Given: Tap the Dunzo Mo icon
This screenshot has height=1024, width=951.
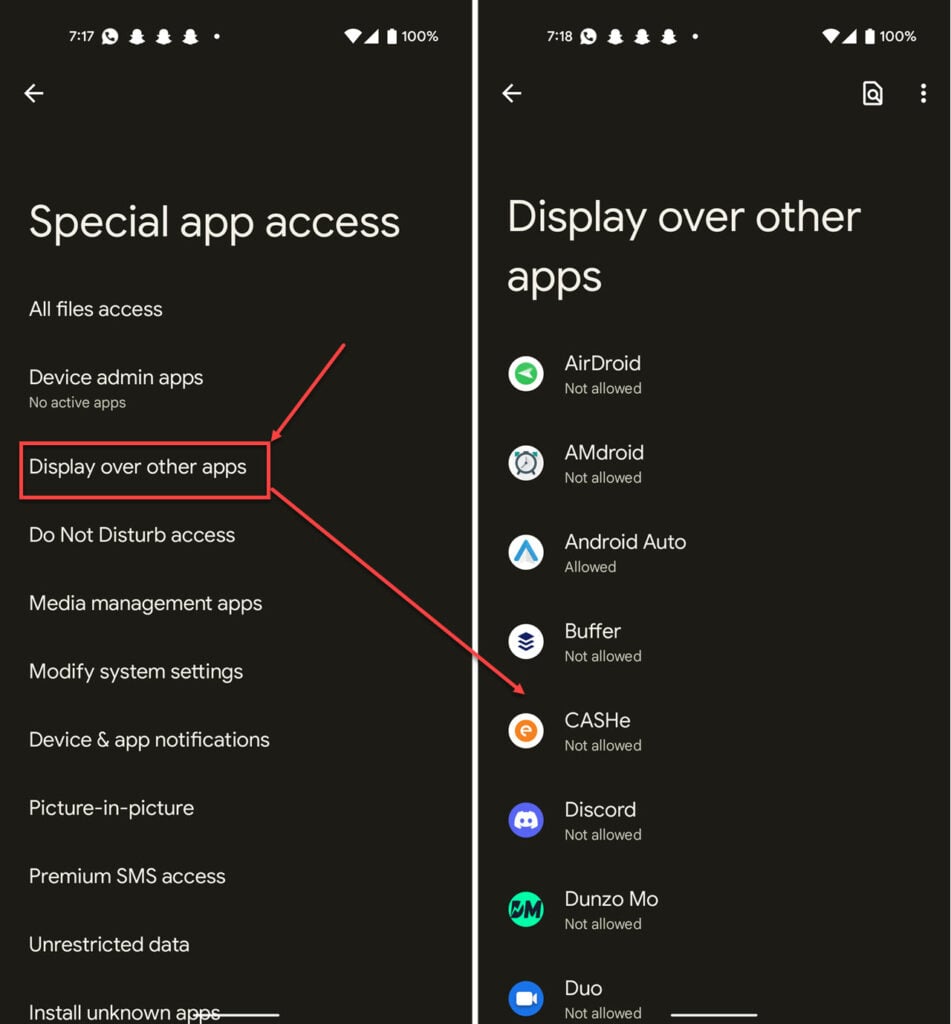Looking at the screenshot, I should 526,910.
